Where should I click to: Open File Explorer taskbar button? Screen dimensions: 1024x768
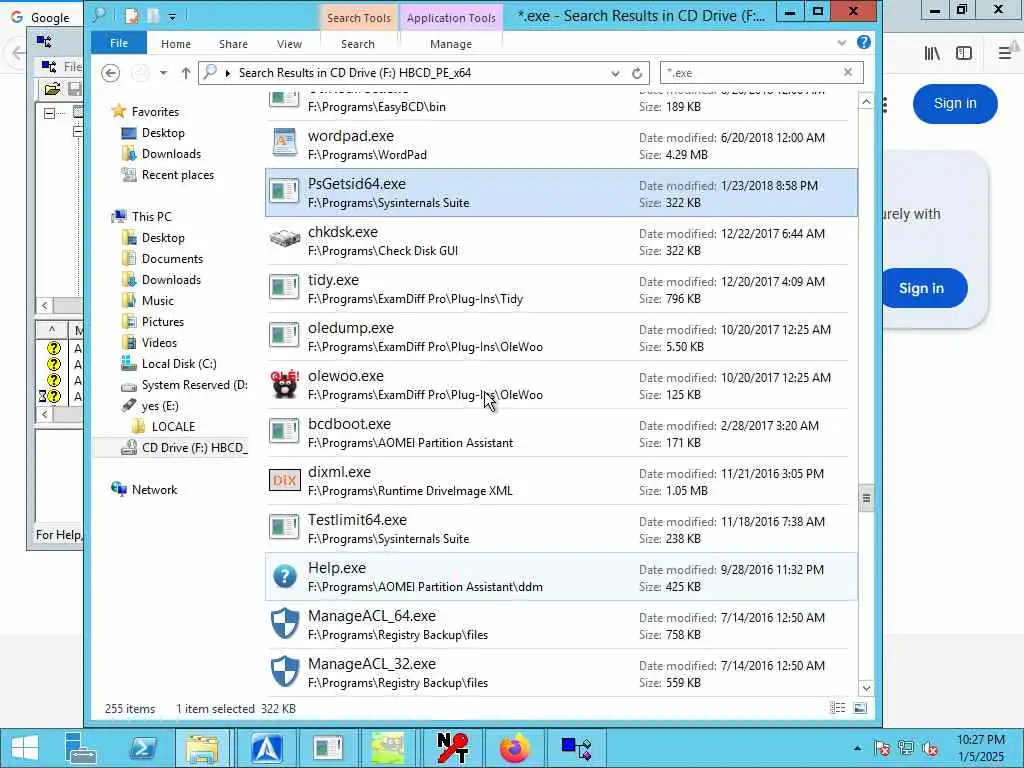click(202, 748)
